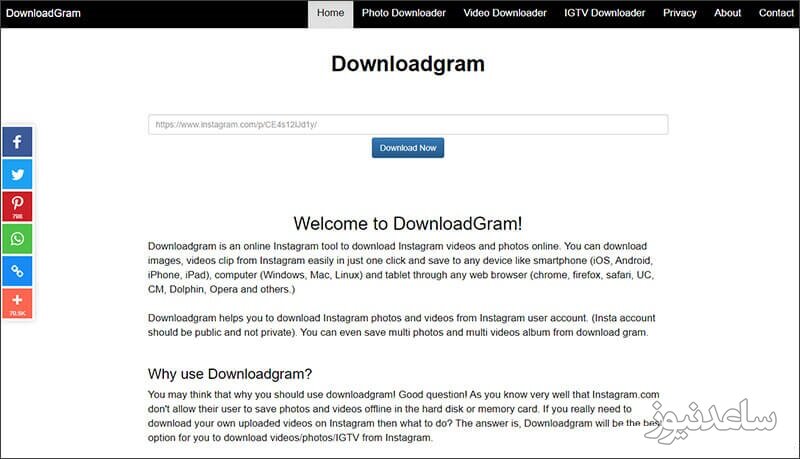Viewport: 800px width, 459px height.
Task: Click the paragraph starting 'You may think'
Action: [x=404, y=416]
